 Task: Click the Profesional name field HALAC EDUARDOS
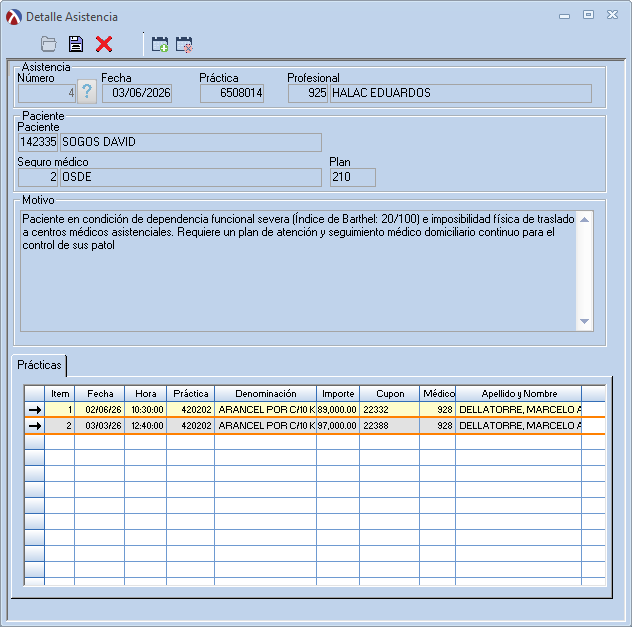click(461, 93)
